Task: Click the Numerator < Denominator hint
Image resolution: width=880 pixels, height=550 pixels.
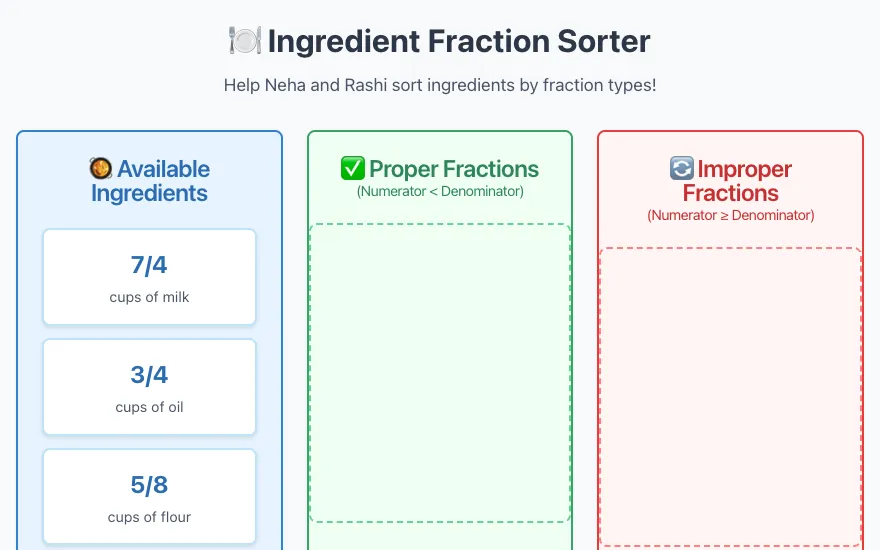Action: tap(440, 191)
